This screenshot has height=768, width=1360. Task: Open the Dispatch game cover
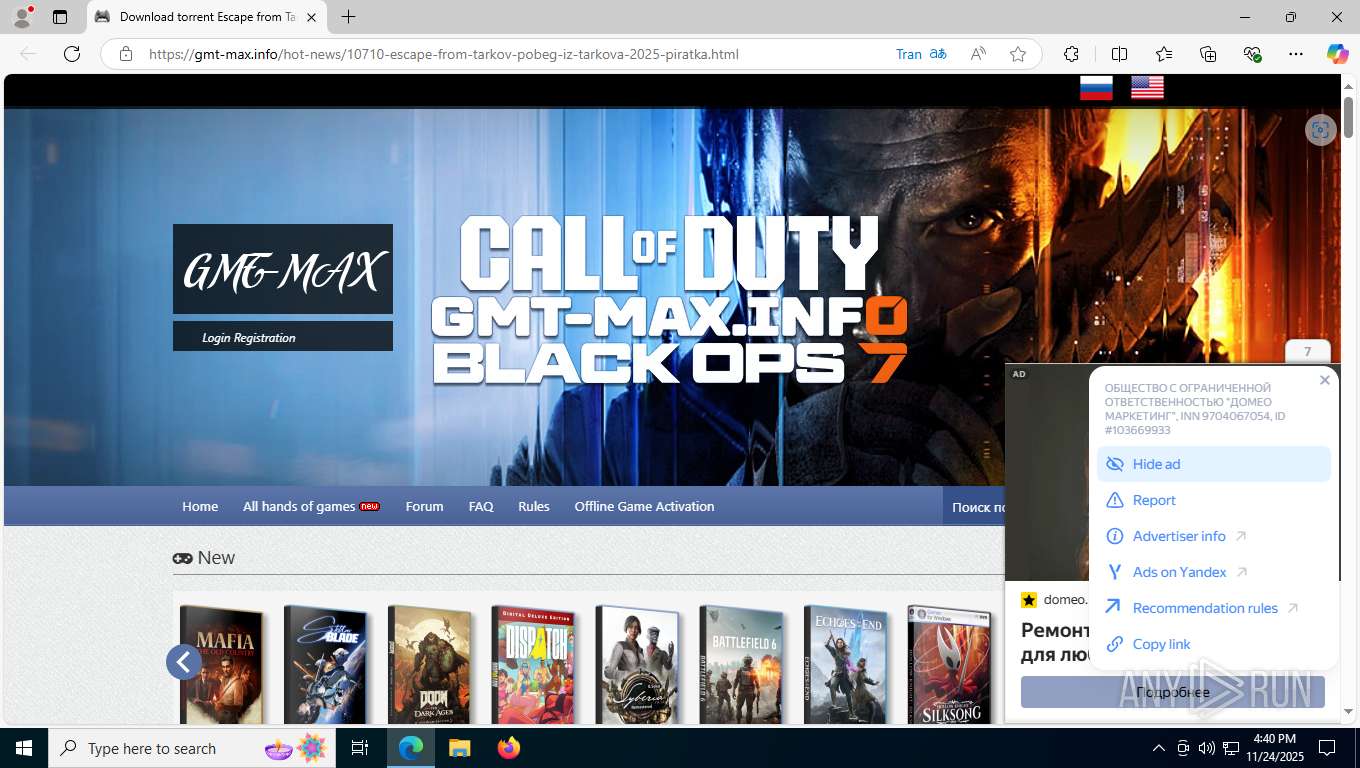[x=534, y=664]
